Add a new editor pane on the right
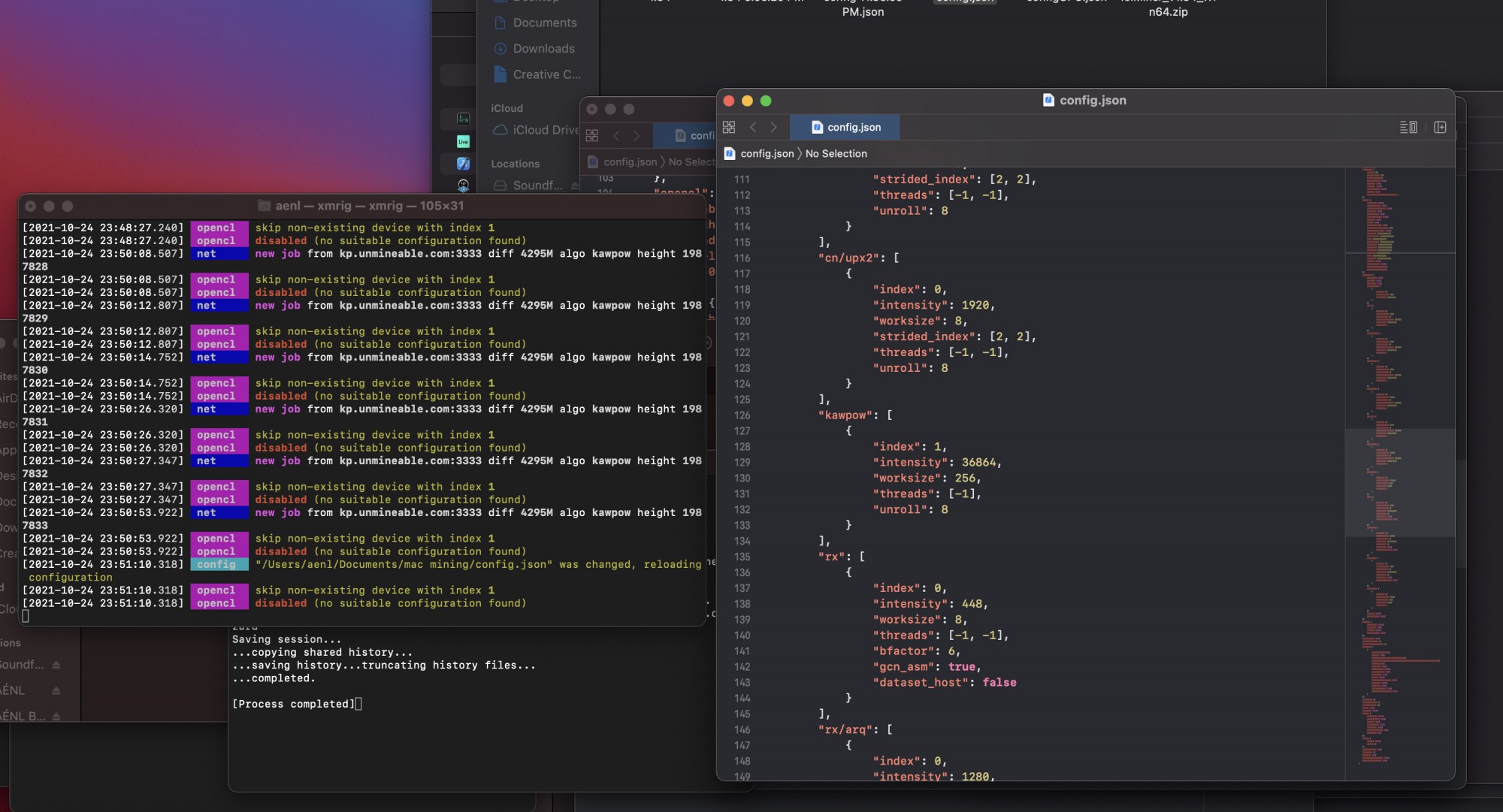This screenshot has height=812, width=1503. coord(1440,127)
